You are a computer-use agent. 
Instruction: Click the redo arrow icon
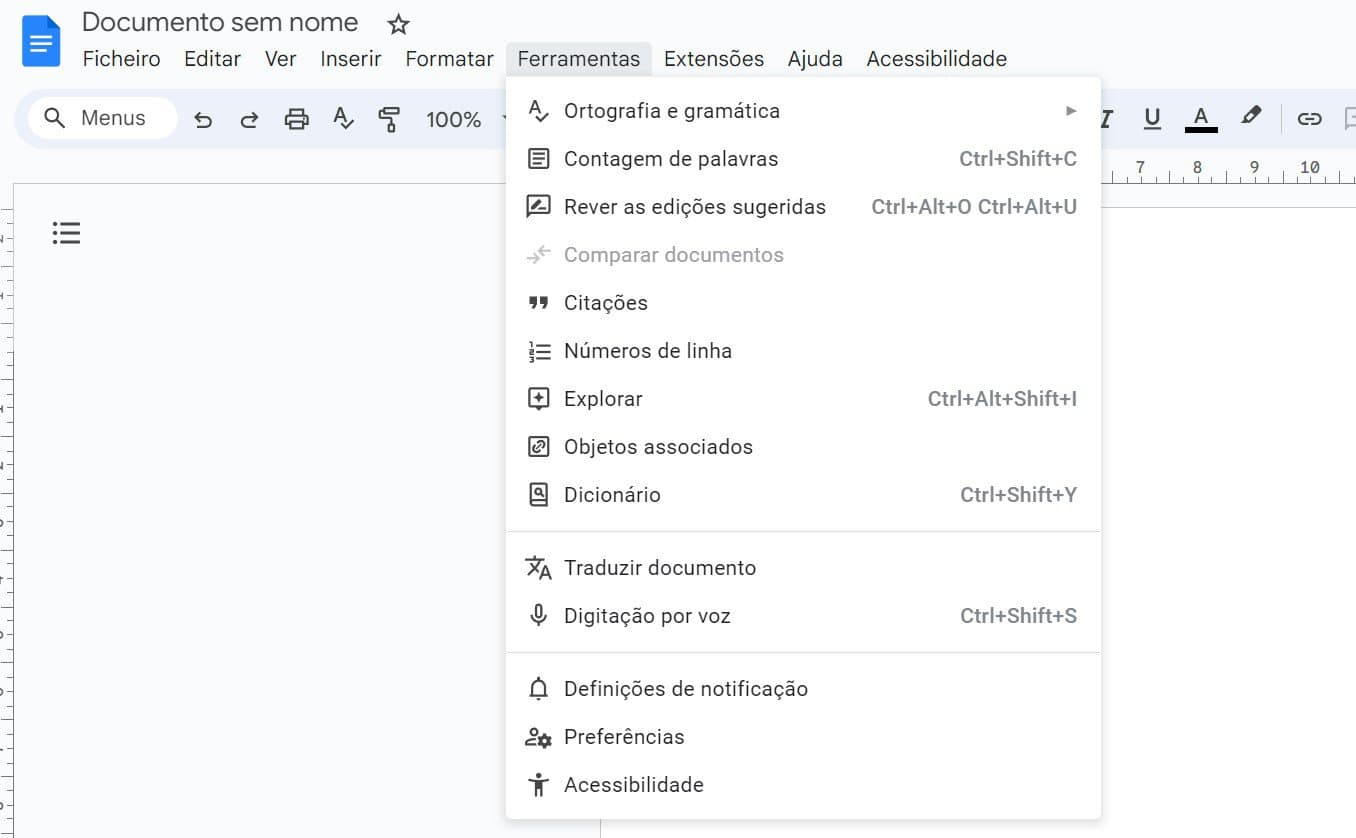(249, 119)
